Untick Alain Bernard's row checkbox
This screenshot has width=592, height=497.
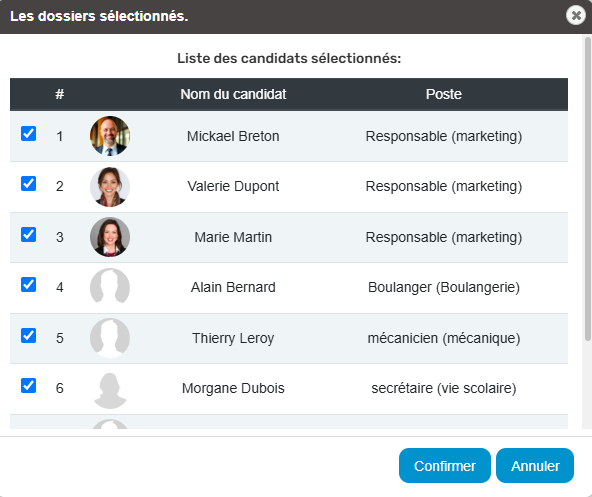tap(28, 285)
